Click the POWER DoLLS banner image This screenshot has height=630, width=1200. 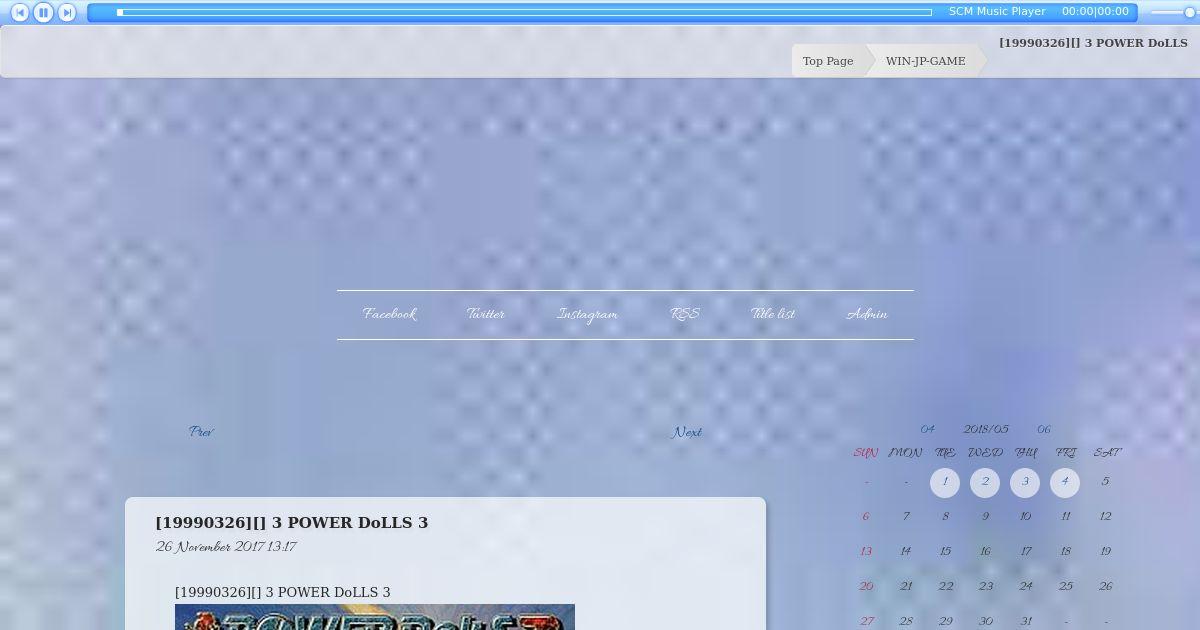pyautogui.click(x=375, y=617)
